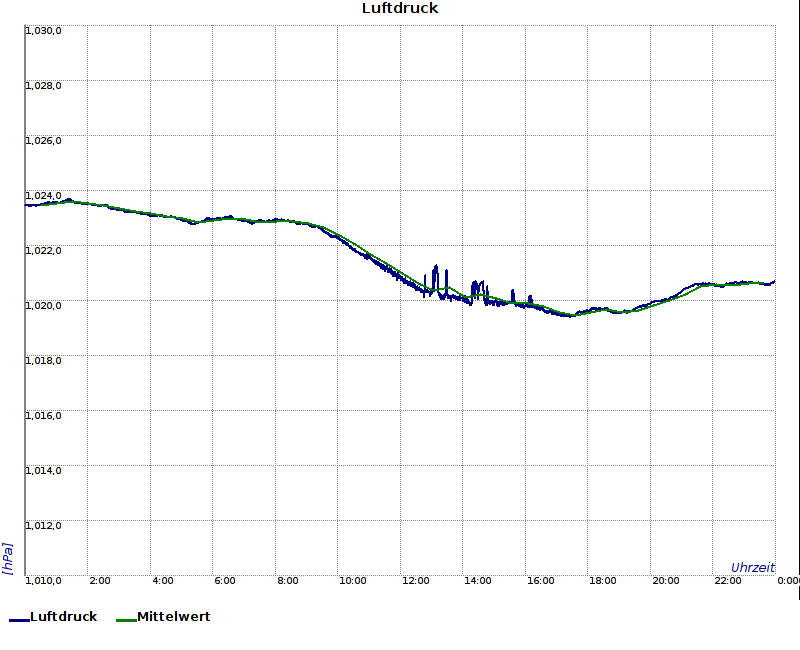The image size is (800, 650).
Task: Select the green Mittelwert legend line swatch
Action: tap(127, 620)
